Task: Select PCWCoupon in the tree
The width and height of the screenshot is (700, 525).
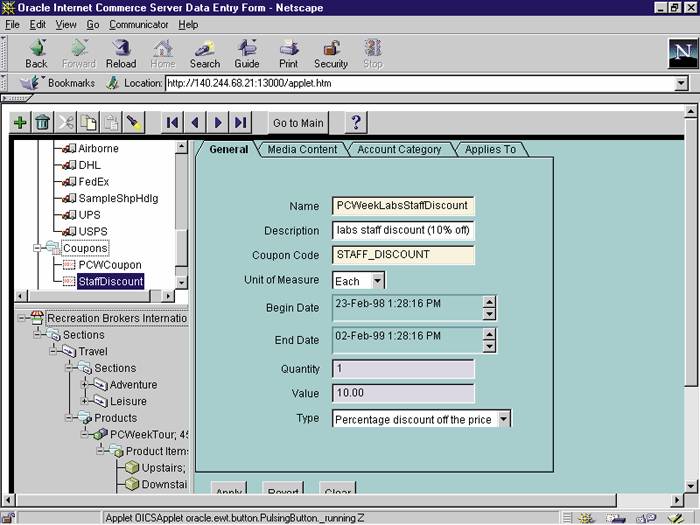Action: pos(110,265)
